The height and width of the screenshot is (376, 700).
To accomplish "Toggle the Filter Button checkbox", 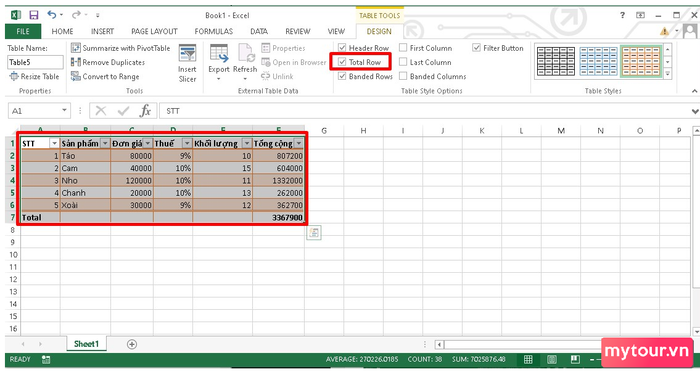I will coord(476,47).
